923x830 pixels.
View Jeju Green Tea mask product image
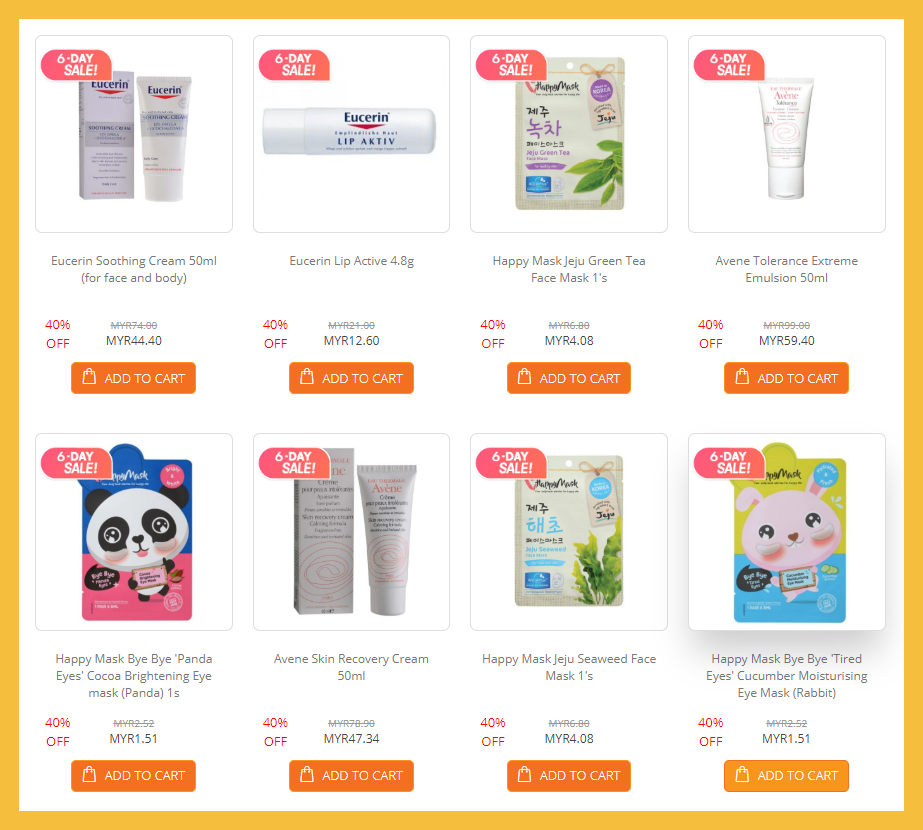[569, 134]
